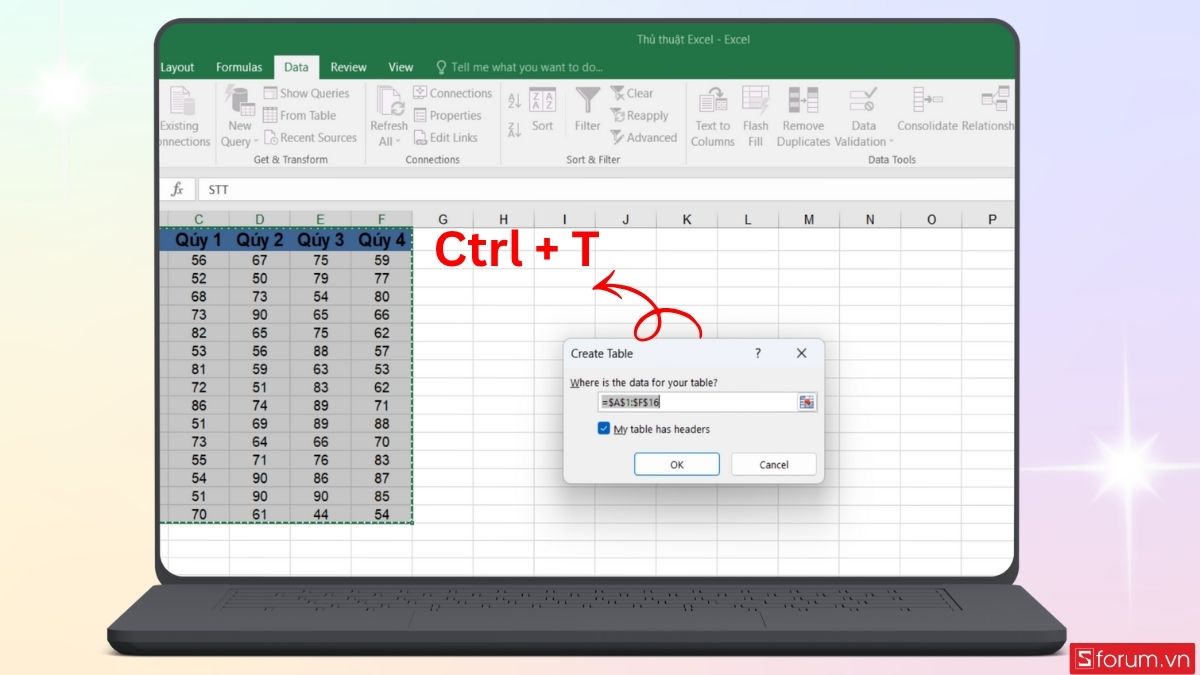Expand the New Query dropdown arrow
Viewport: 1200px width, 675px height.
(x=258, y=142)
